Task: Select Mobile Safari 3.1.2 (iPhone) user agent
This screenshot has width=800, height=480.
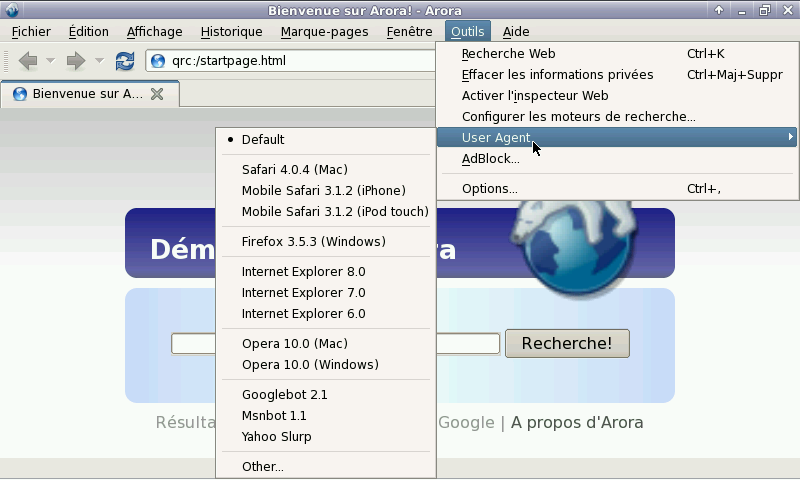Action: pyautogui.click(x=326, y=190)
